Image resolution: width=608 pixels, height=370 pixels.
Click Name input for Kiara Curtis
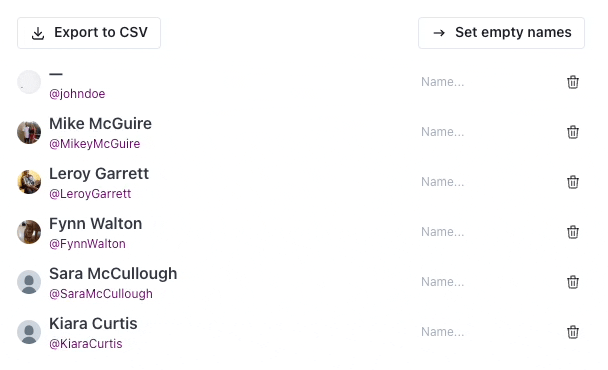pos(487,332)
